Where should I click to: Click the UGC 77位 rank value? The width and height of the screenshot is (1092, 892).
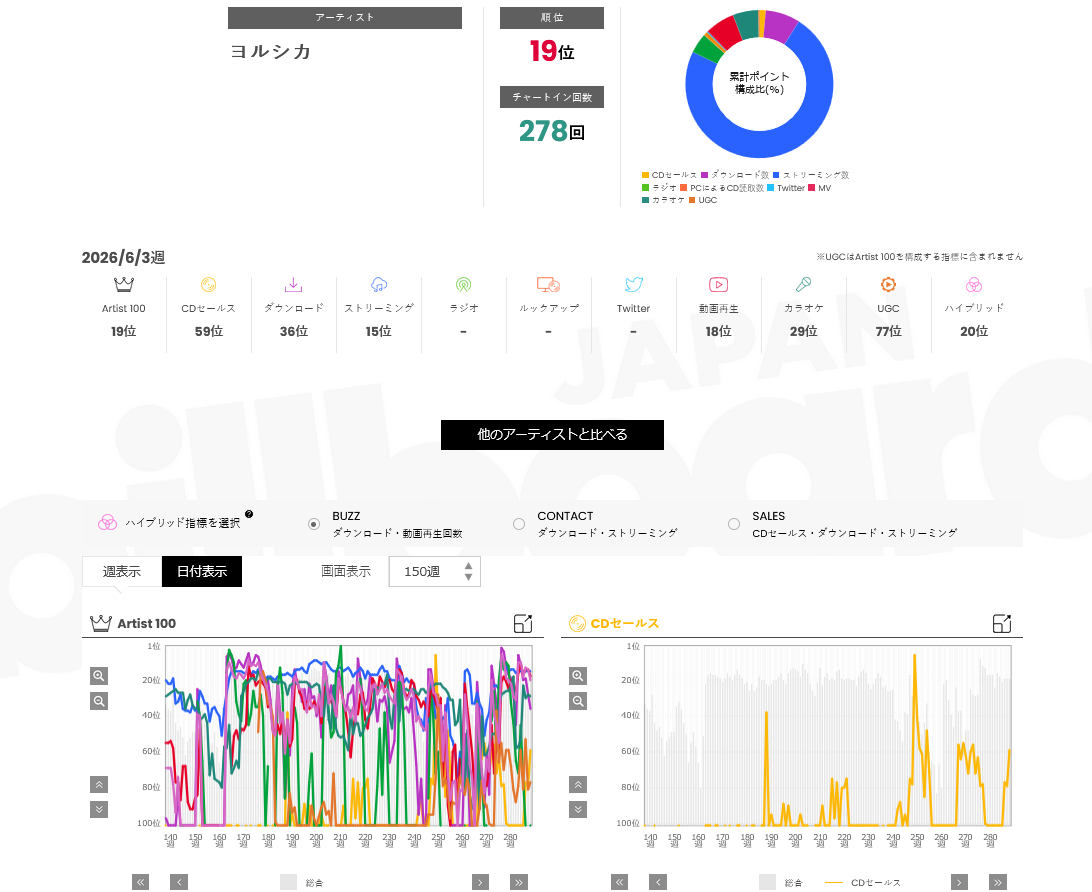(x=888, y=331)
